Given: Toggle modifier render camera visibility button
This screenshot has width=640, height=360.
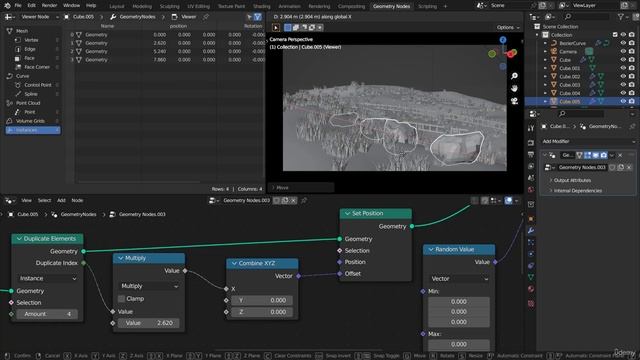Looking at the screenshot, I should click(x=604, y=155).
